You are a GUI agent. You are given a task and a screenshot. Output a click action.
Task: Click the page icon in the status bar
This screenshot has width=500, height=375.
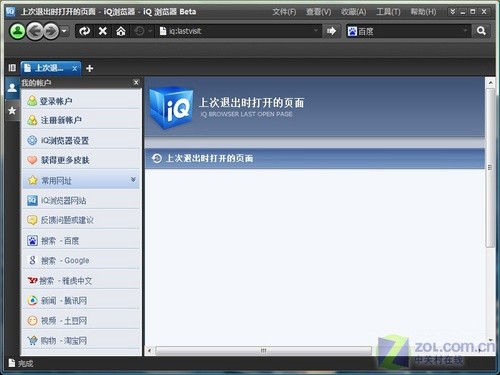point(12,363)
